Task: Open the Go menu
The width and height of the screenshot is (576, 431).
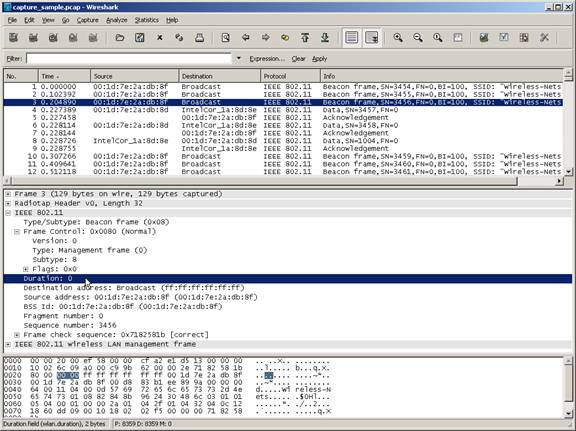Action: click(65, 20)
